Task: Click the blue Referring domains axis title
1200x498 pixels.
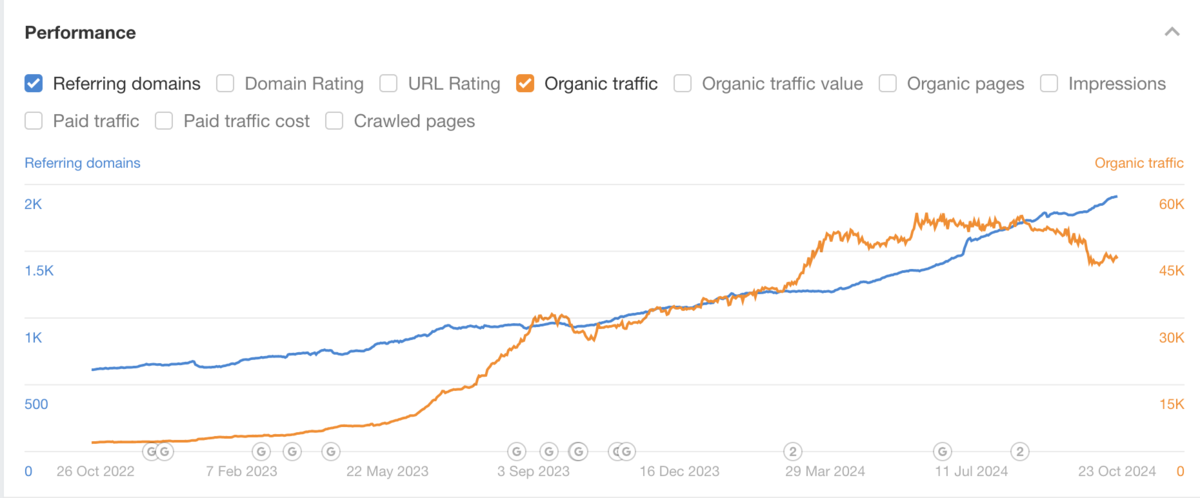Action: tap(82, 163)
